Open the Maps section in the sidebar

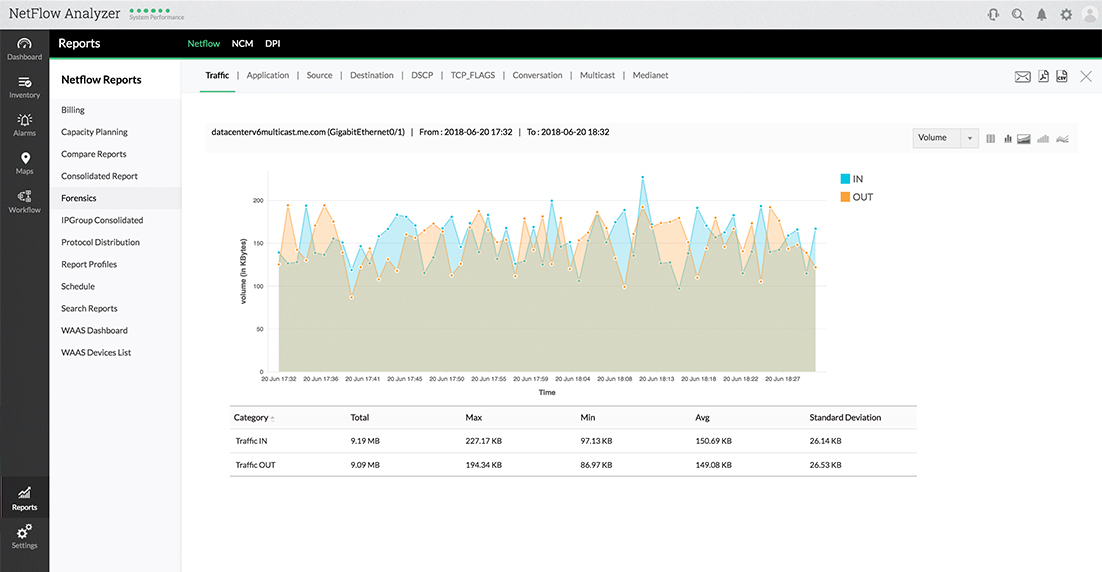tap(24, 163)
